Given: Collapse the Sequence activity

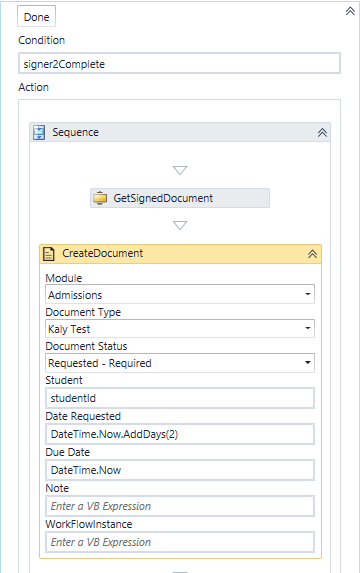Looking at the screenshot, I should [322, 133].
